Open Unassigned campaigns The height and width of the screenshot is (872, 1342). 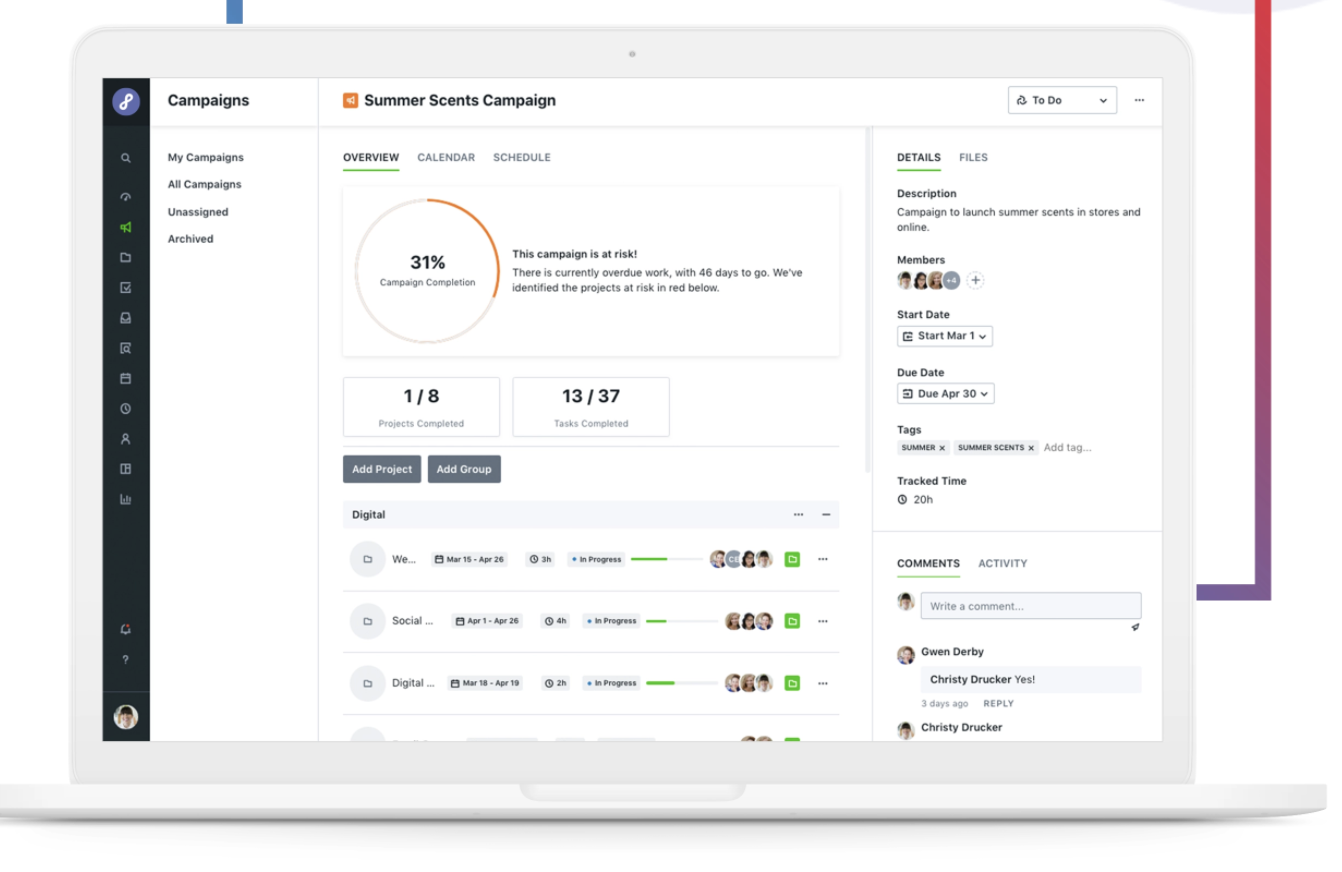pos(198,212)
